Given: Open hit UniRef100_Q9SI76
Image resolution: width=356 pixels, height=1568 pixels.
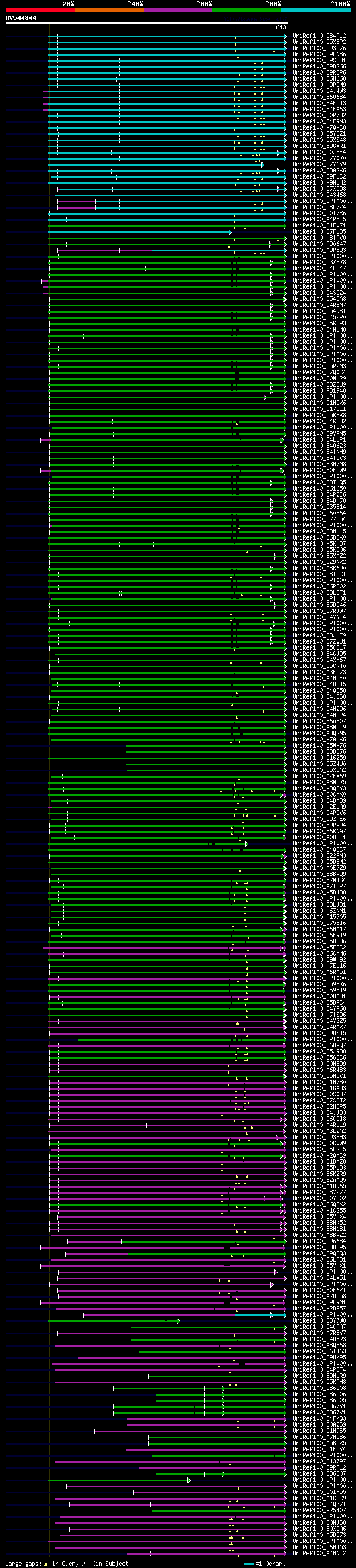Looking at the screenshot, I should click(x=319, y=48).
